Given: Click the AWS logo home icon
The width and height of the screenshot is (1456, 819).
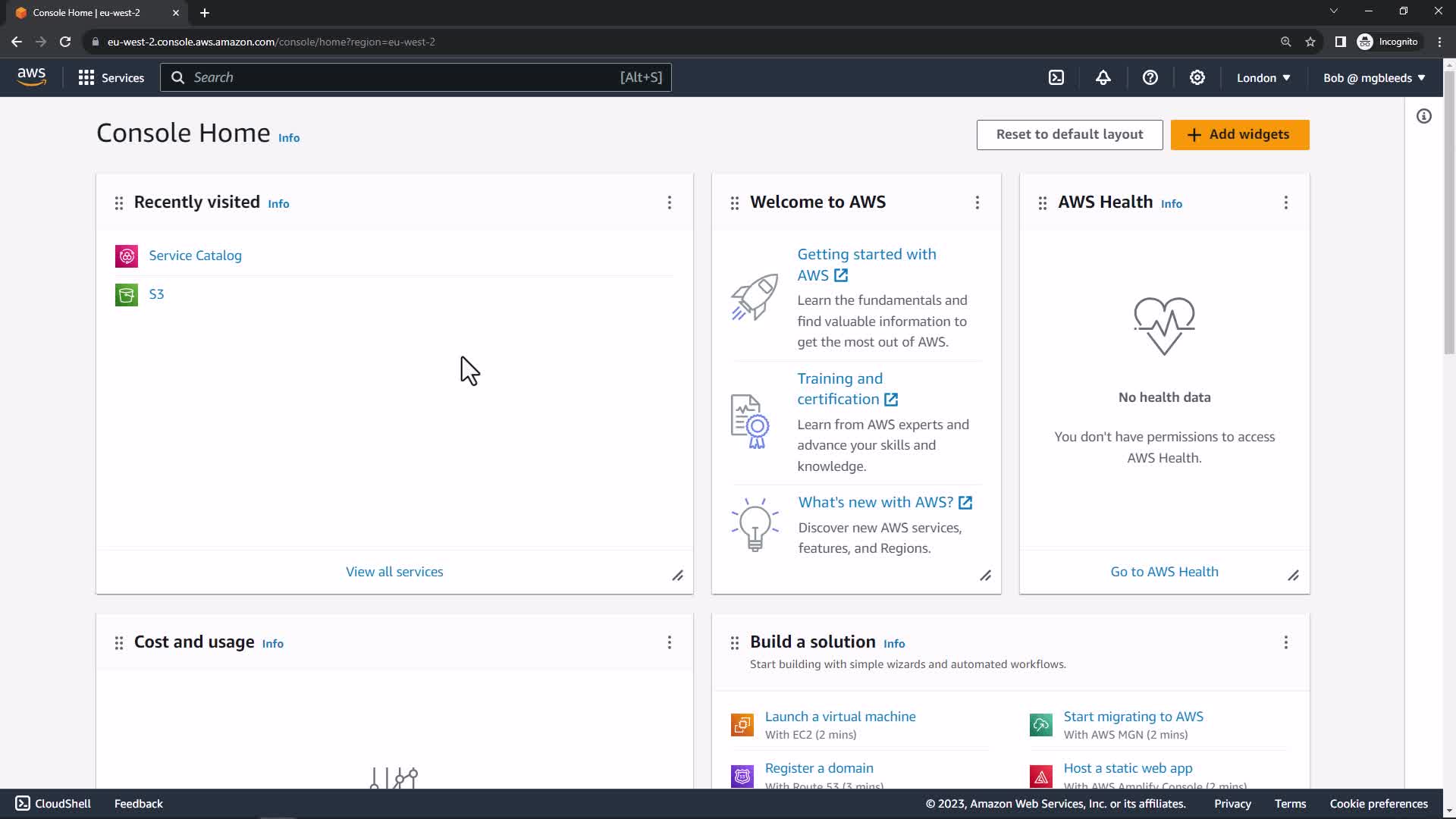Looking at the screenshot, I should (31, 77).
